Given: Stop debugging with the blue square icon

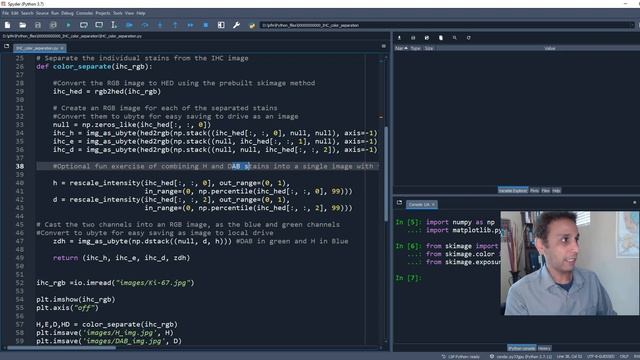Looking at the screenshot, I should [x=206, y=25].
